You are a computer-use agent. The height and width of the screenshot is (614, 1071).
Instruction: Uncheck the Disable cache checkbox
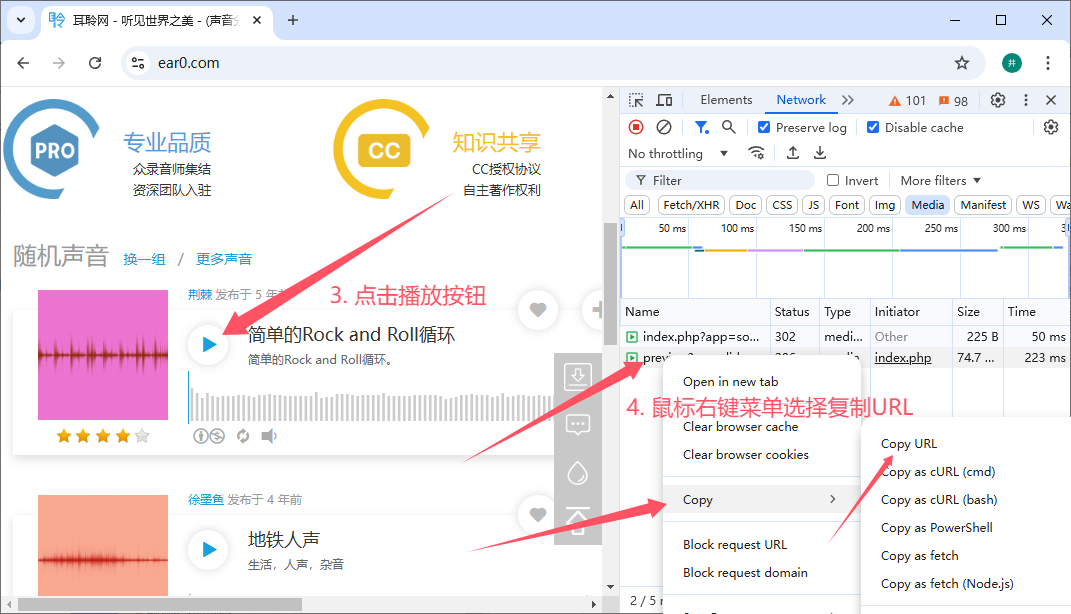[873, 127]
